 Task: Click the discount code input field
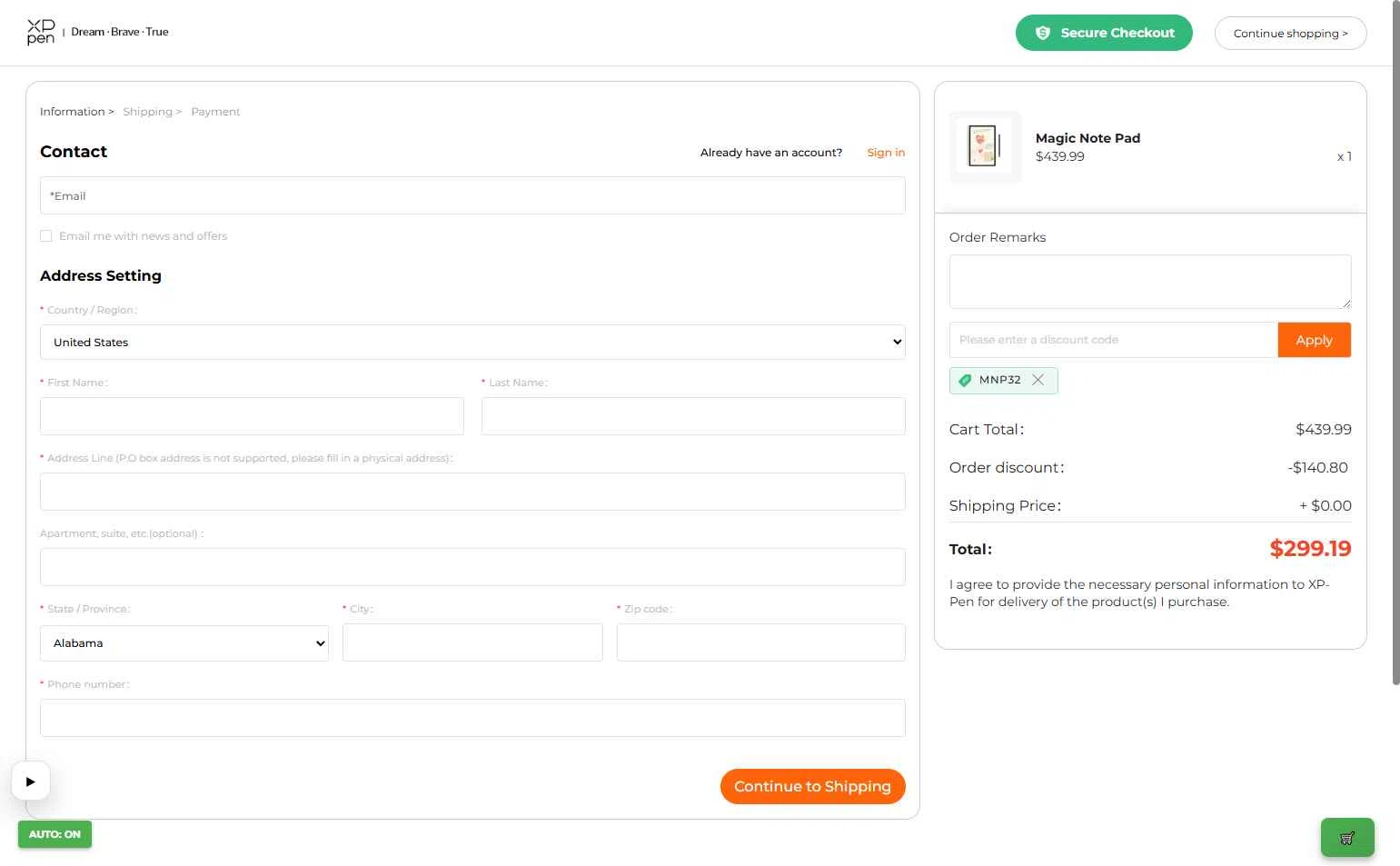[1114, 340]
